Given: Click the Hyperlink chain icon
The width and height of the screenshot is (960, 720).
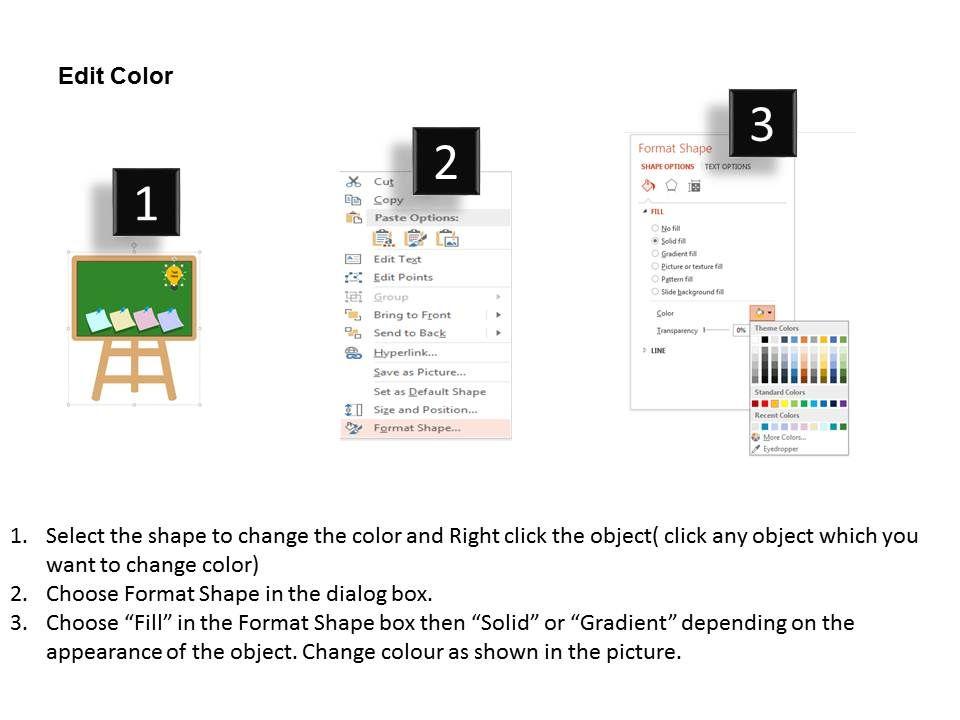Looking at the screenshot, I should (353, 352).
